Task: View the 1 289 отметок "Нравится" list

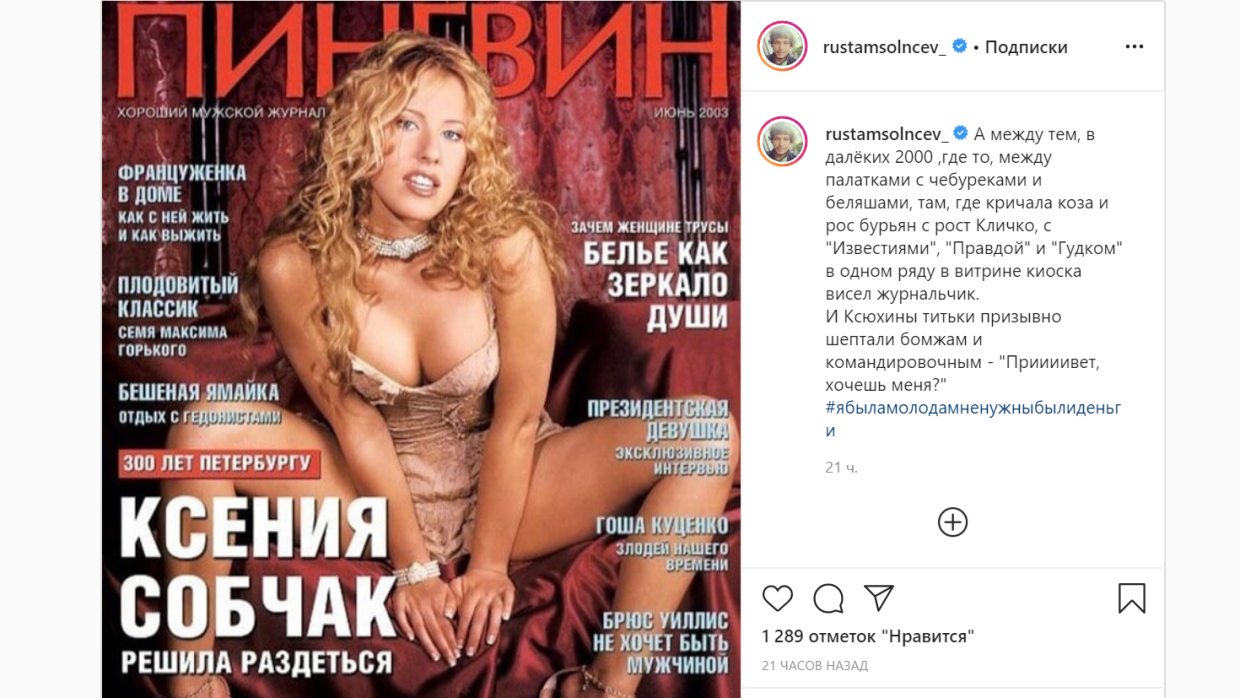Action: tap(867, 636)
